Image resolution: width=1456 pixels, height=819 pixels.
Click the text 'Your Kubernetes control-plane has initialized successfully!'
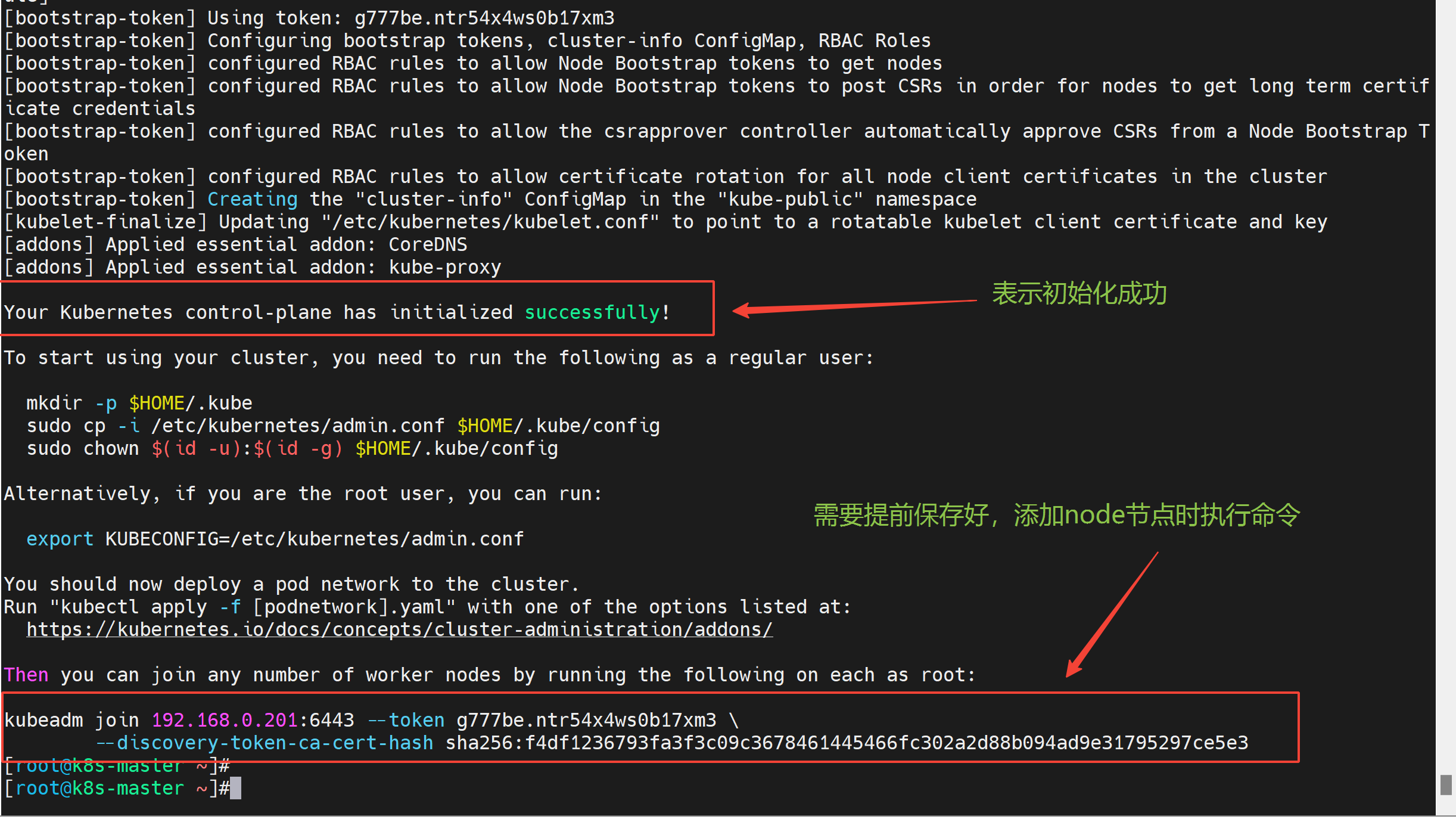coord(337,312)
